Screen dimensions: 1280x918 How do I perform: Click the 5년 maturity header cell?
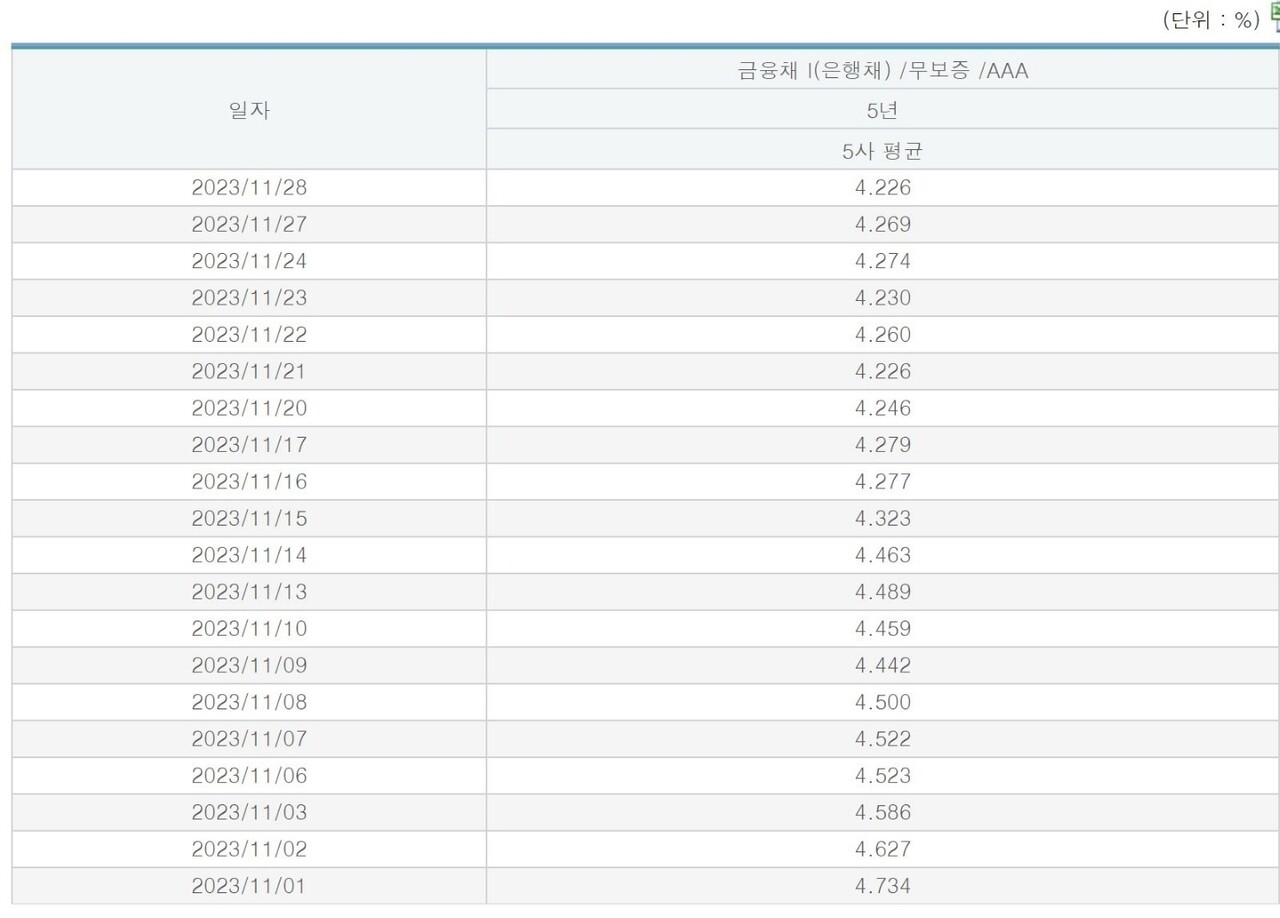click(882, 111)
